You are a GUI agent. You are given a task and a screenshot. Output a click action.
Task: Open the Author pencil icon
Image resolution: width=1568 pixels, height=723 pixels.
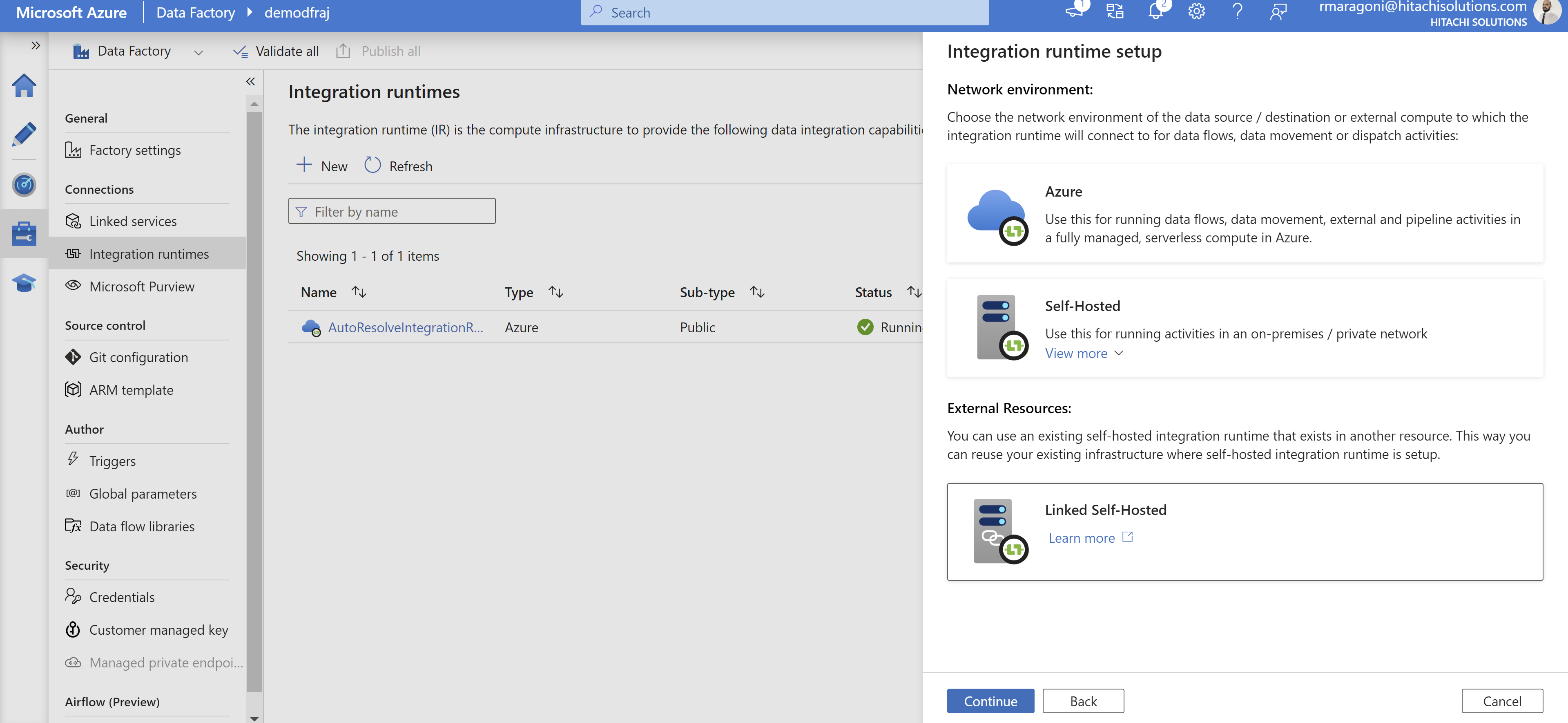point(24,134)
